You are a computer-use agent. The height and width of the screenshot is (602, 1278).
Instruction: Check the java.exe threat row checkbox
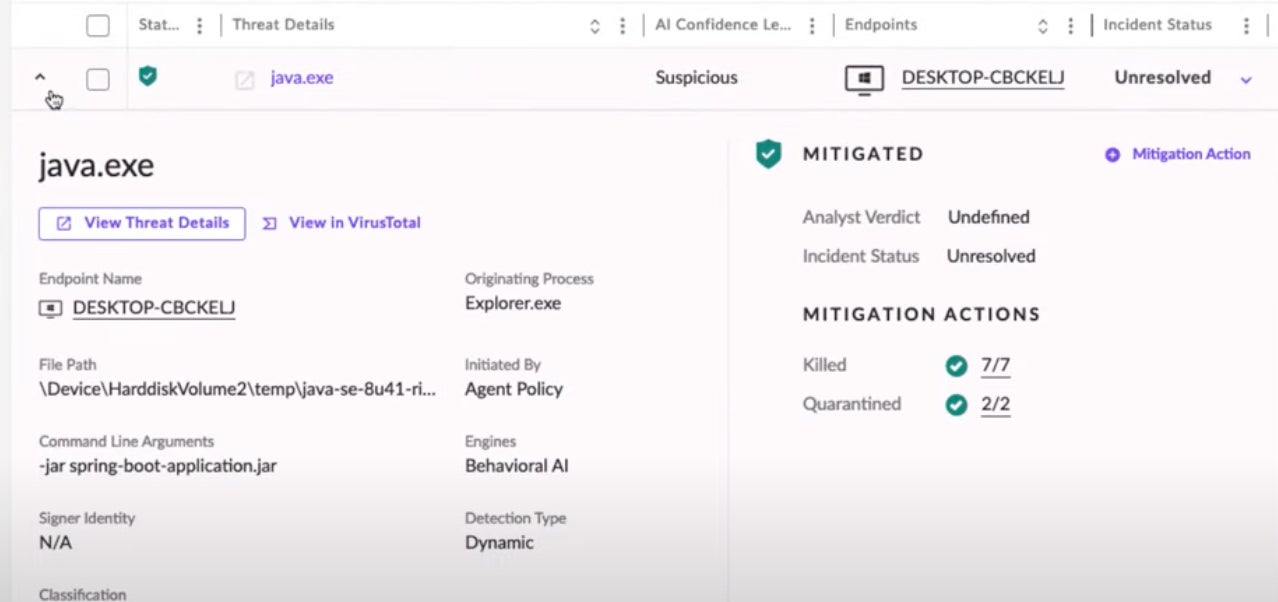[98, 80]
